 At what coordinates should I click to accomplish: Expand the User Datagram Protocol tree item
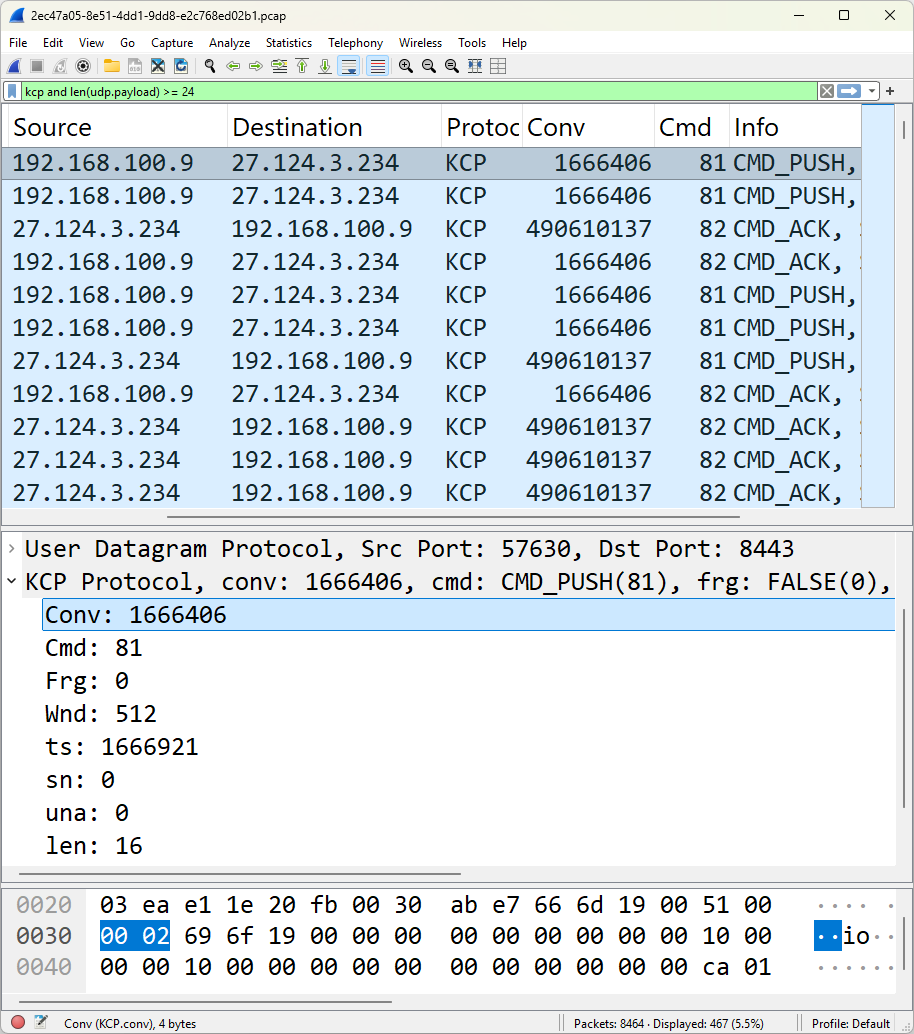click(x=11, y=548)
